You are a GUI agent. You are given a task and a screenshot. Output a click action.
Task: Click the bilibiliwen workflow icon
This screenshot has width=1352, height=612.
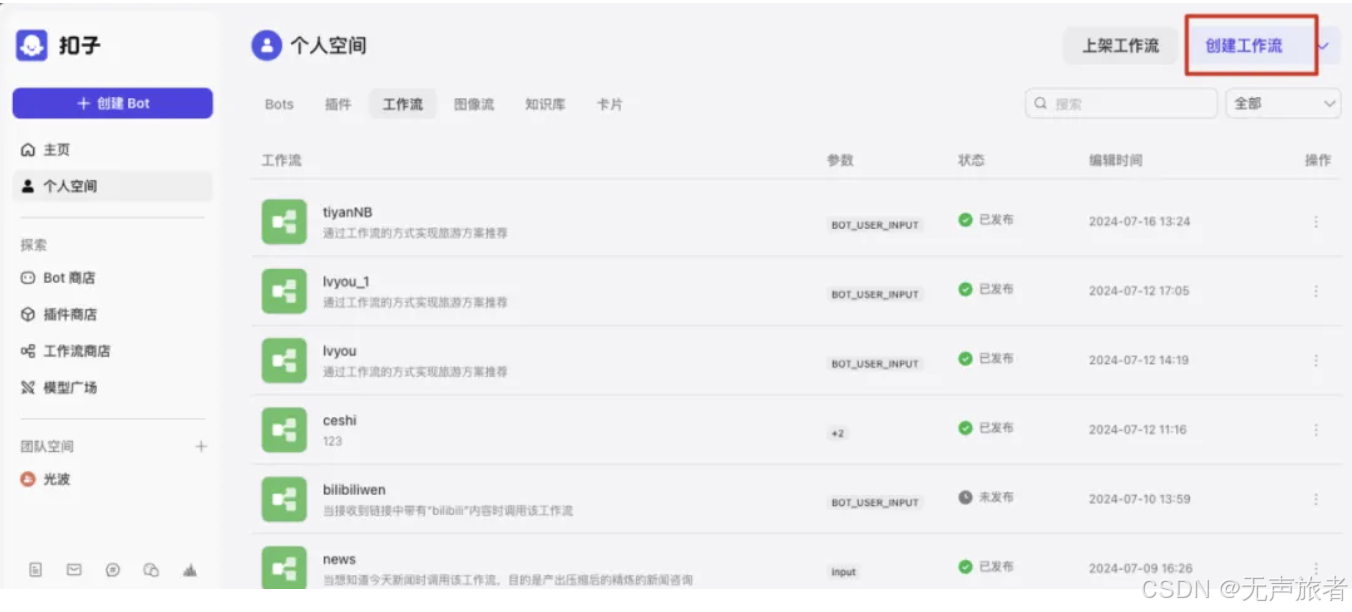click(284, 499)
